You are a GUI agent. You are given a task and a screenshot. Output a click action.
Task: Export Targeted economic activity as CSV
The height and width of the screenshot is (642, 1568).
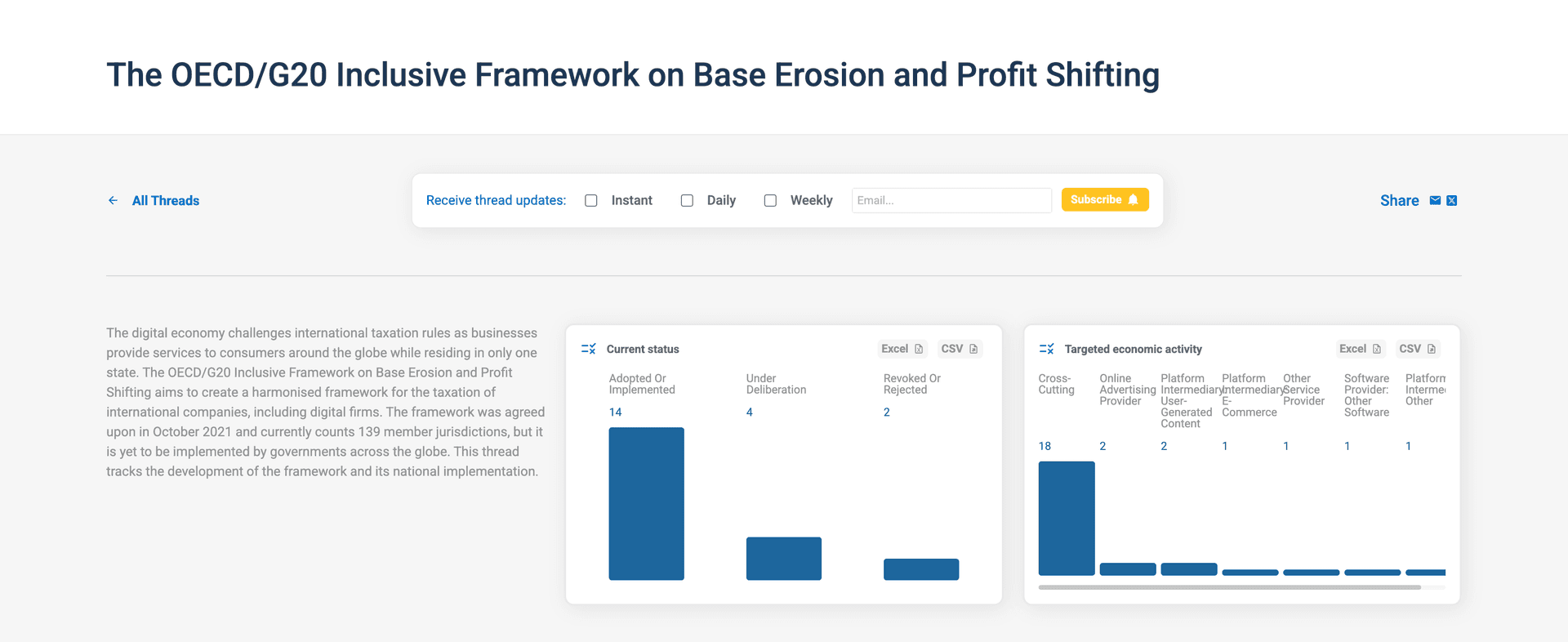[x=1417, y=349]
